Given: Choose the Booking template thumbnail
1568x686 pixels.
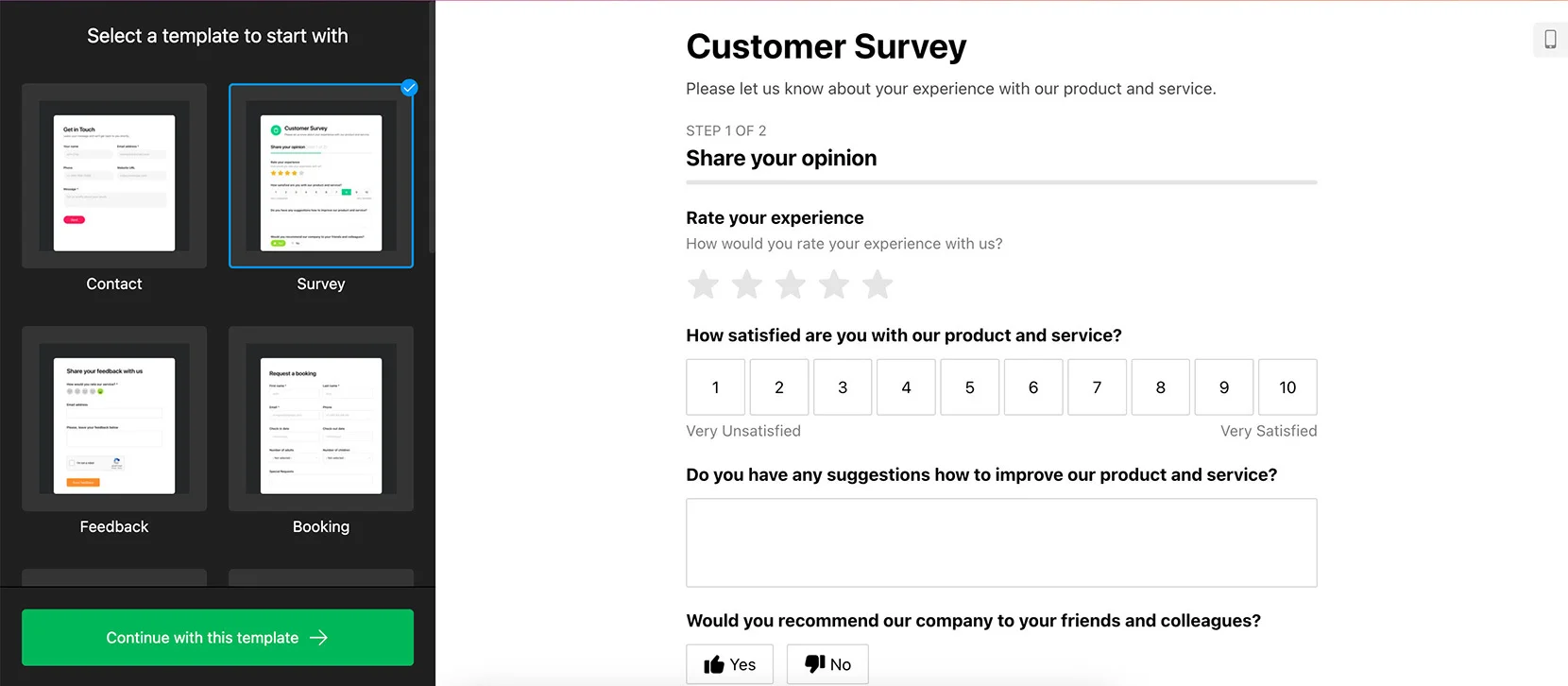Looking at the screenshot, I should [x=321, y=419].
